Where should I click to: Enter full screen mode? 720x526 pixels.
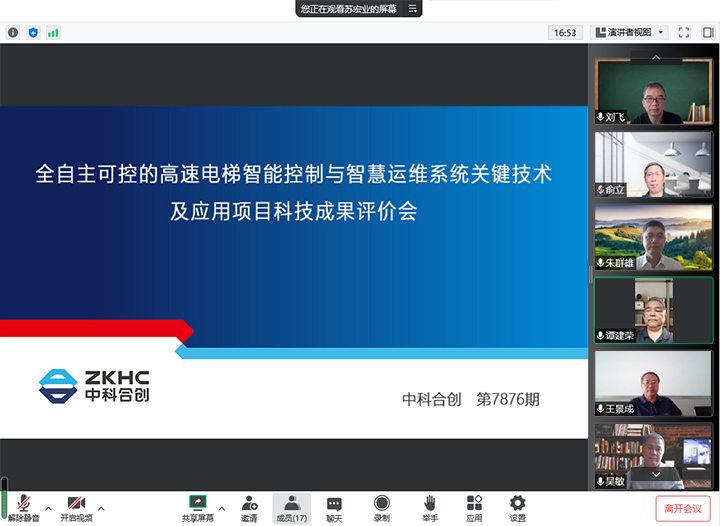click(684, 32)
